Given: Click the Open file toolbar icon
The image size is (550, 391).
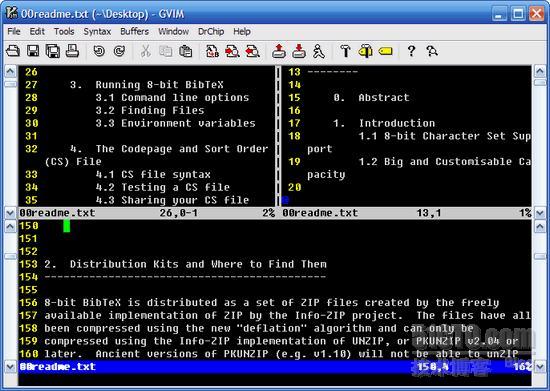Looking at the screenshot, I should coord(13,51).
